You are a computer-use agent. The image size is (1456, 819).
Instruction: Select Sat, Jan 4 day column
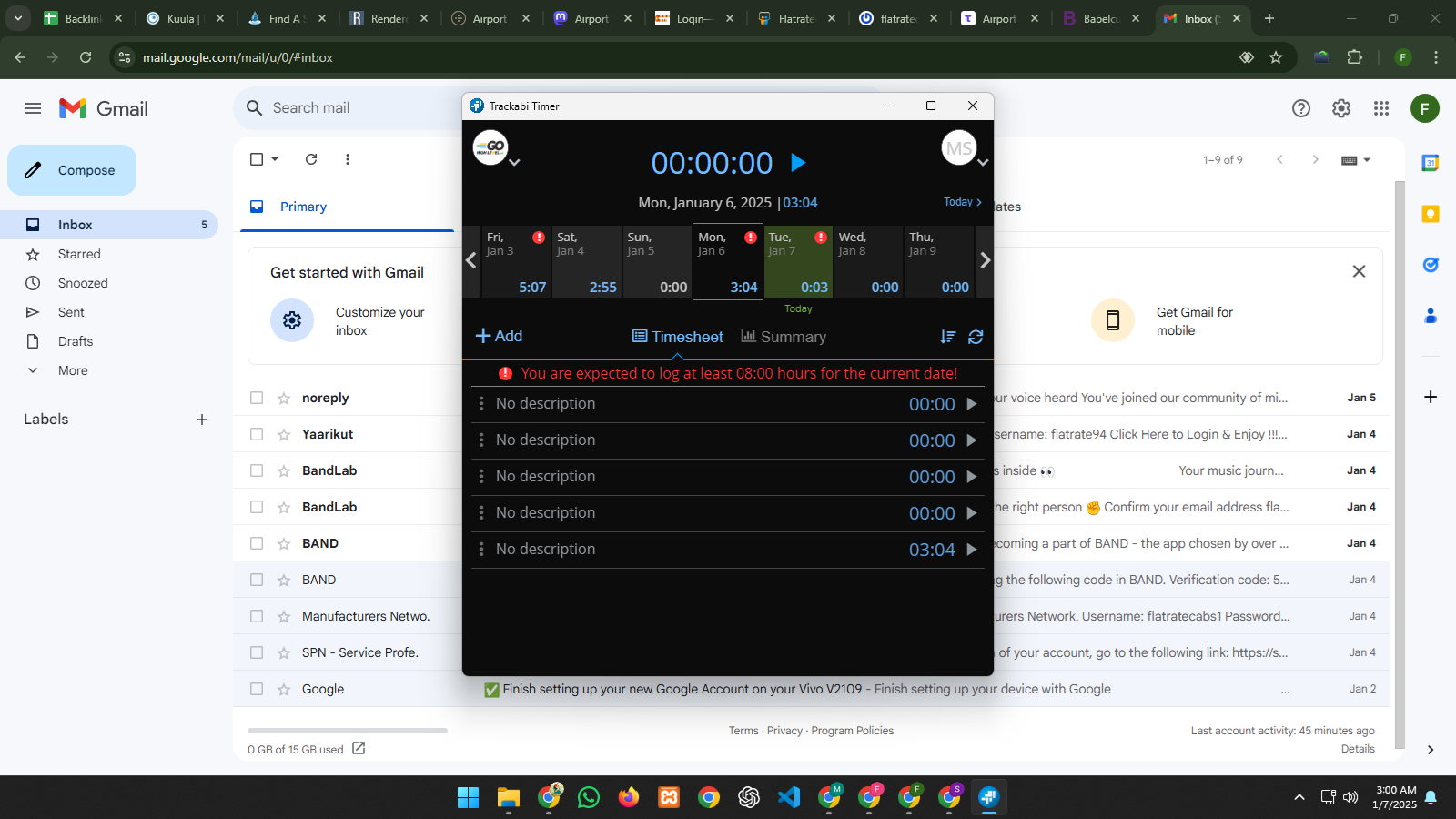pos(586,262)
